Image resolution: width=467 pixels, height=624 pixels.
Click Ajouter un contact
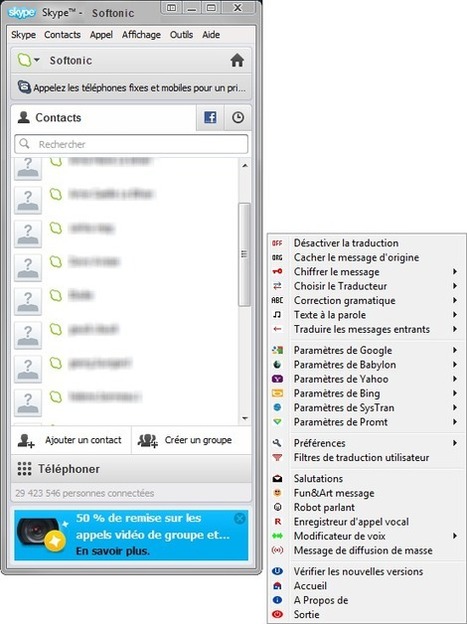pyautogui.click(x=70, y=440)
